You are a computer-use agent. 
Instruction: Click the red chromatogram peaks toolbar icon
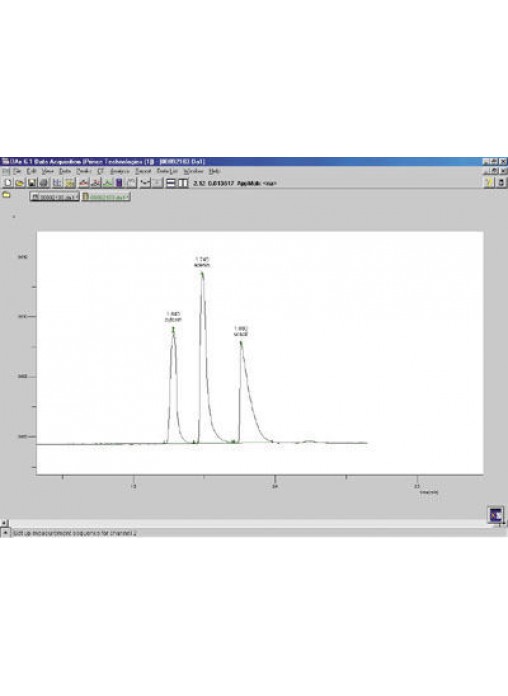(x=84, y=183)
